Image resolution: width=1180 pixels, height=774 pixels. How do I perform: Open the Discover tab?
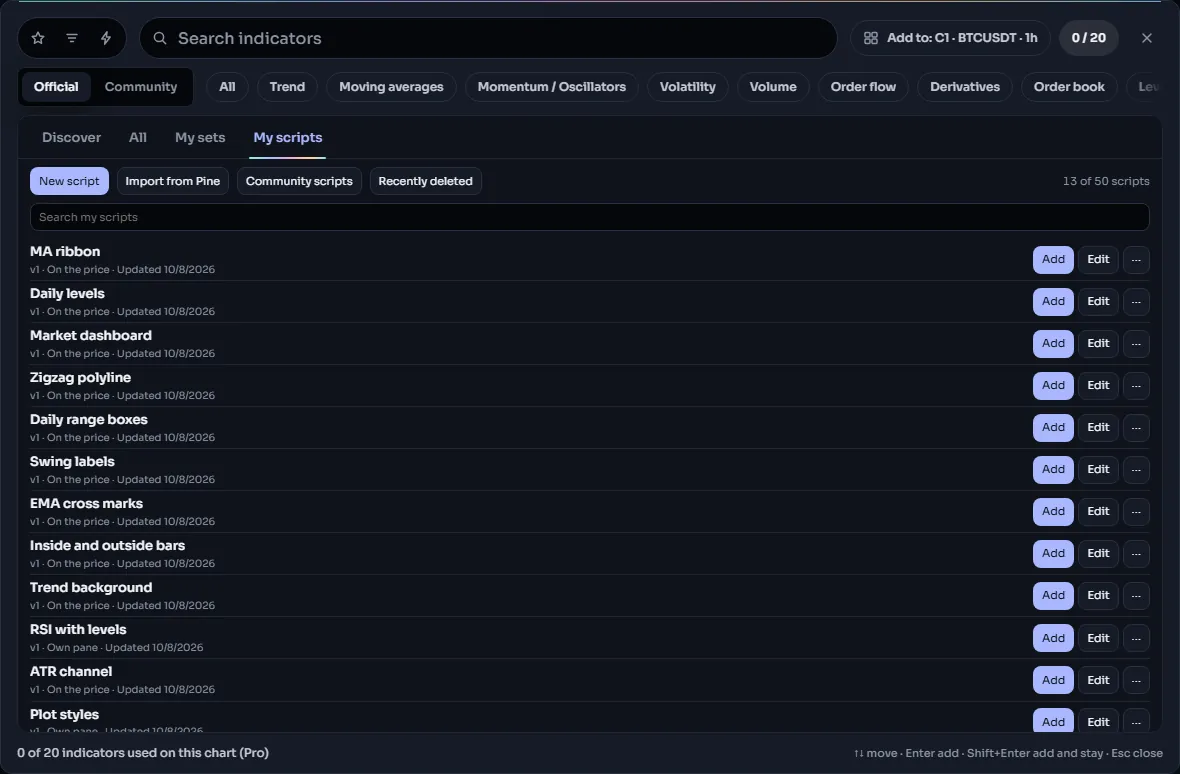tap(71, 138)
